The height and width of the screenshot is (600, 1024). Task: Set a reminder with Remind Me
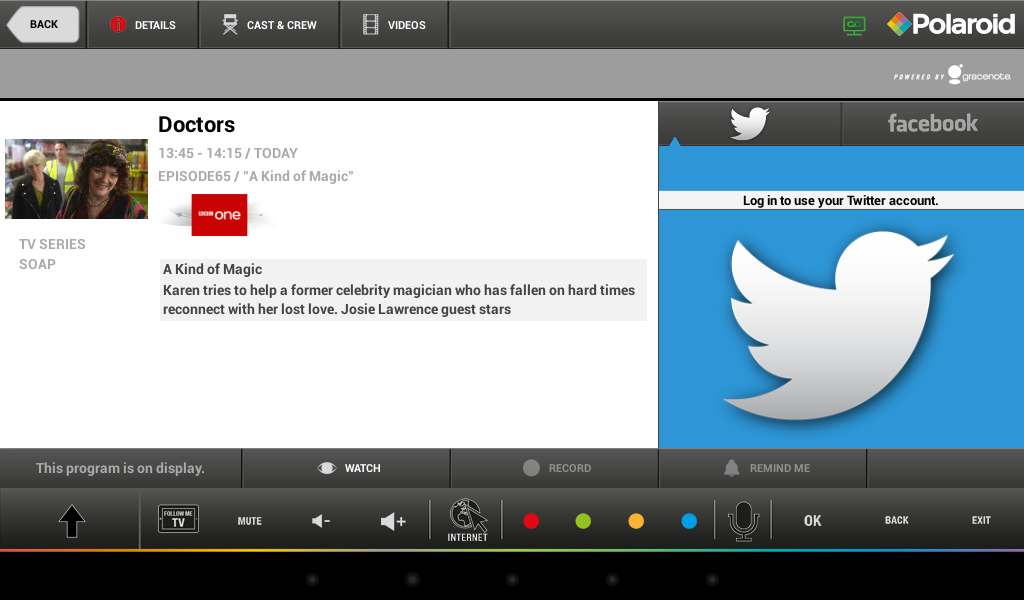click(x=763, y=468)
